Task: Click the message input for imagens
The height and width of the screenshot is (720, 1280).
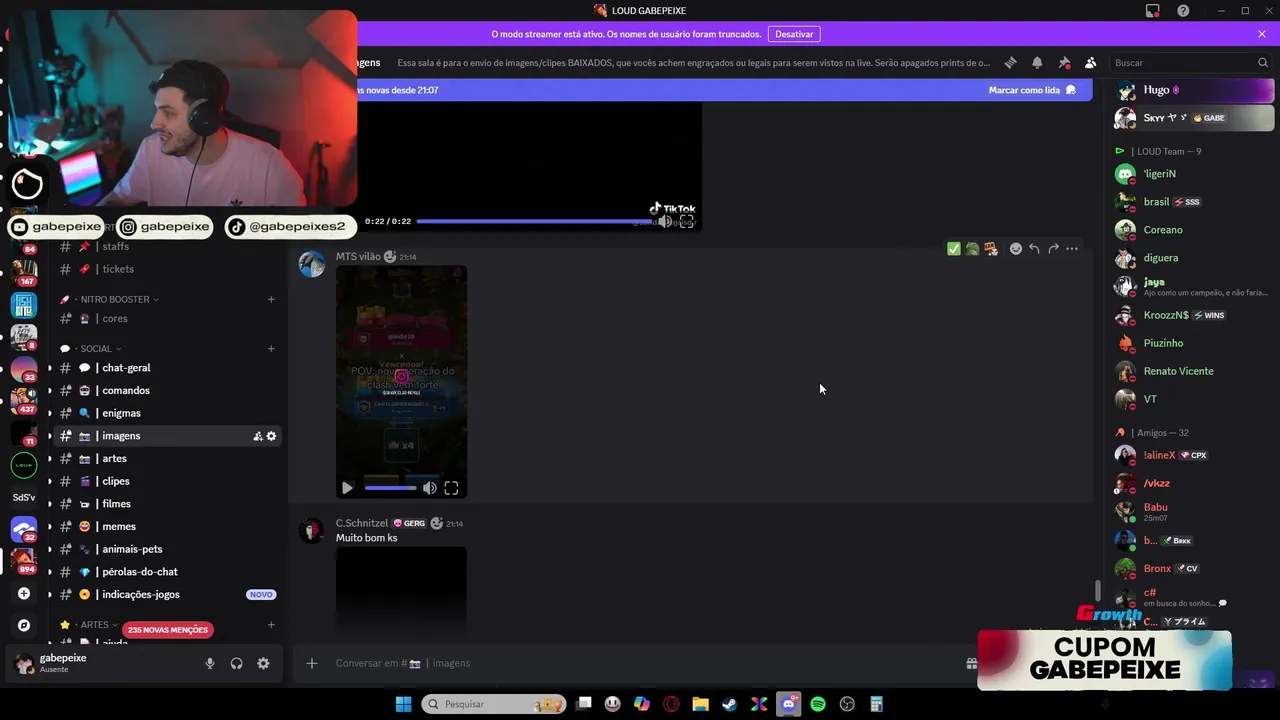Action: (x=640, y=663)
